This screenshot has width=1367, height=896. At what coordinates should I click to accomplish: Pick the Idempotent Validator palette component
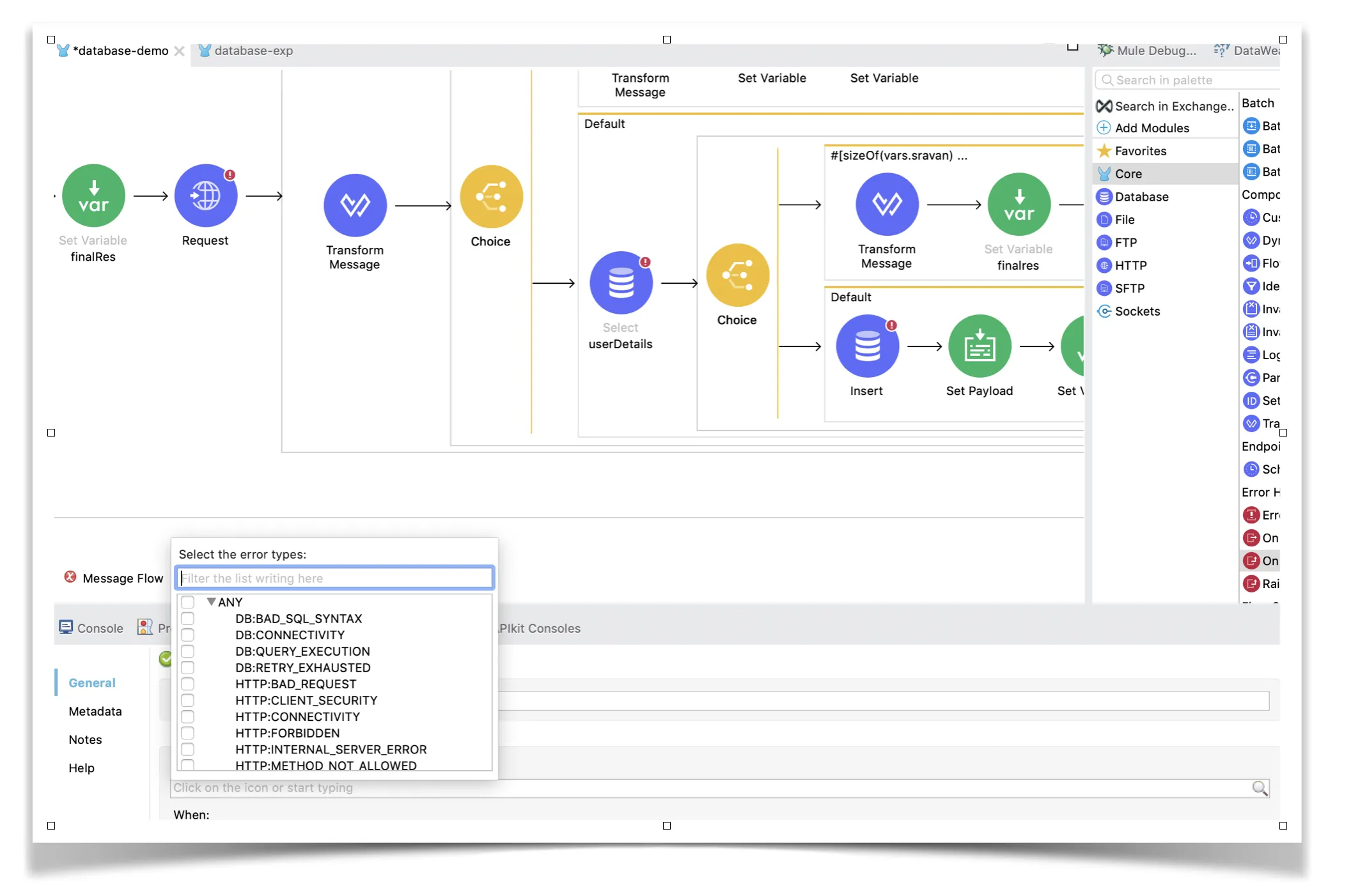1261,286
